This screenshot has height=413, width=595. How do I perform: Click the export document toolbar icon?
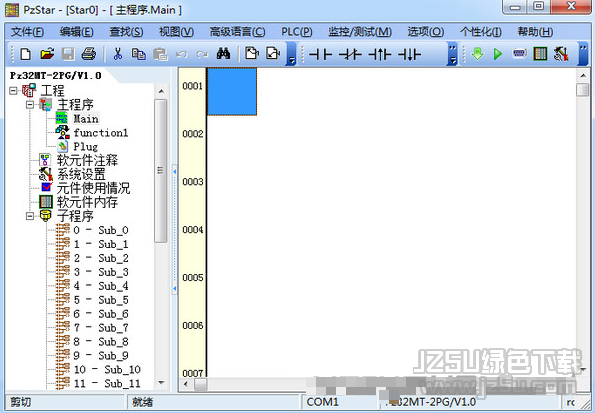273,54
